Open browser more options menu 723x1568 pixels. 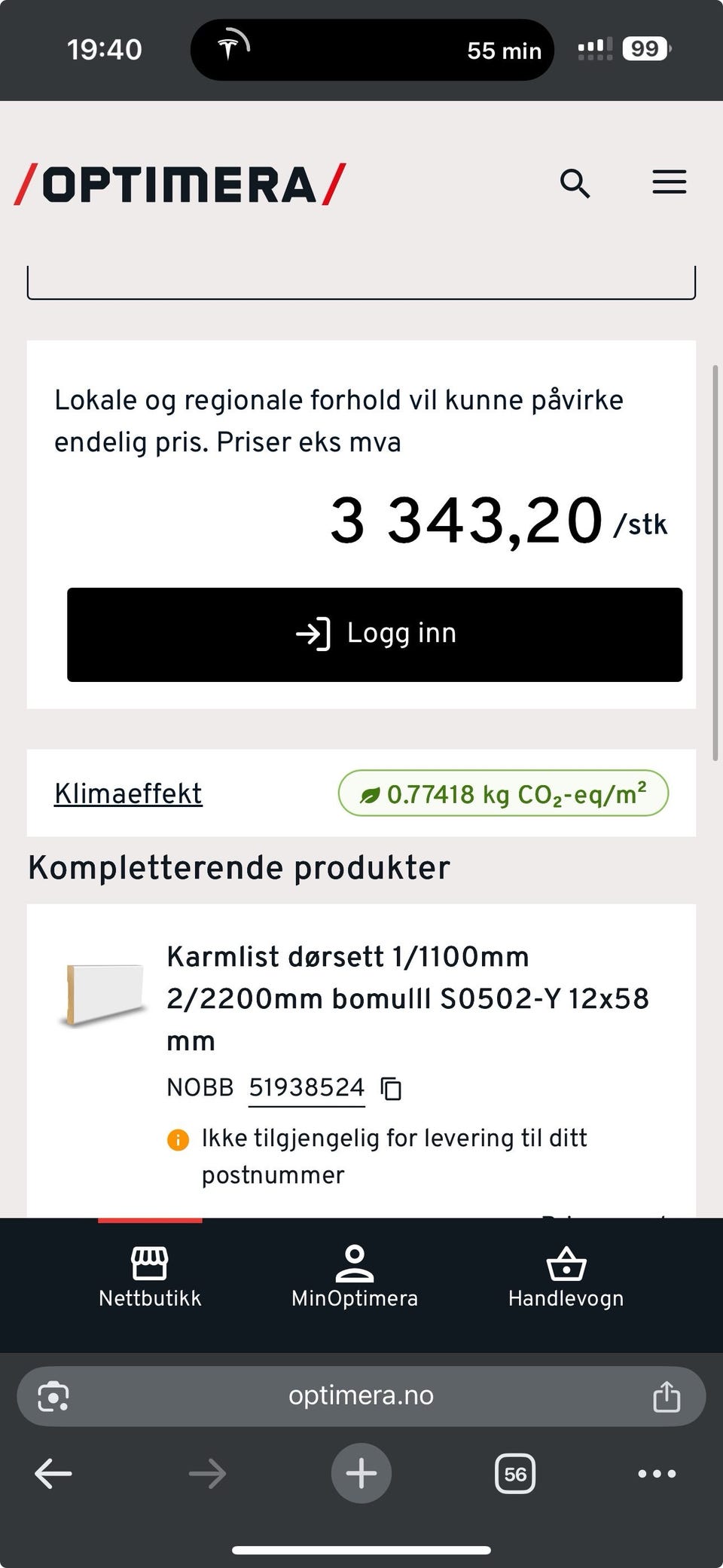(x=657, y=1474)
